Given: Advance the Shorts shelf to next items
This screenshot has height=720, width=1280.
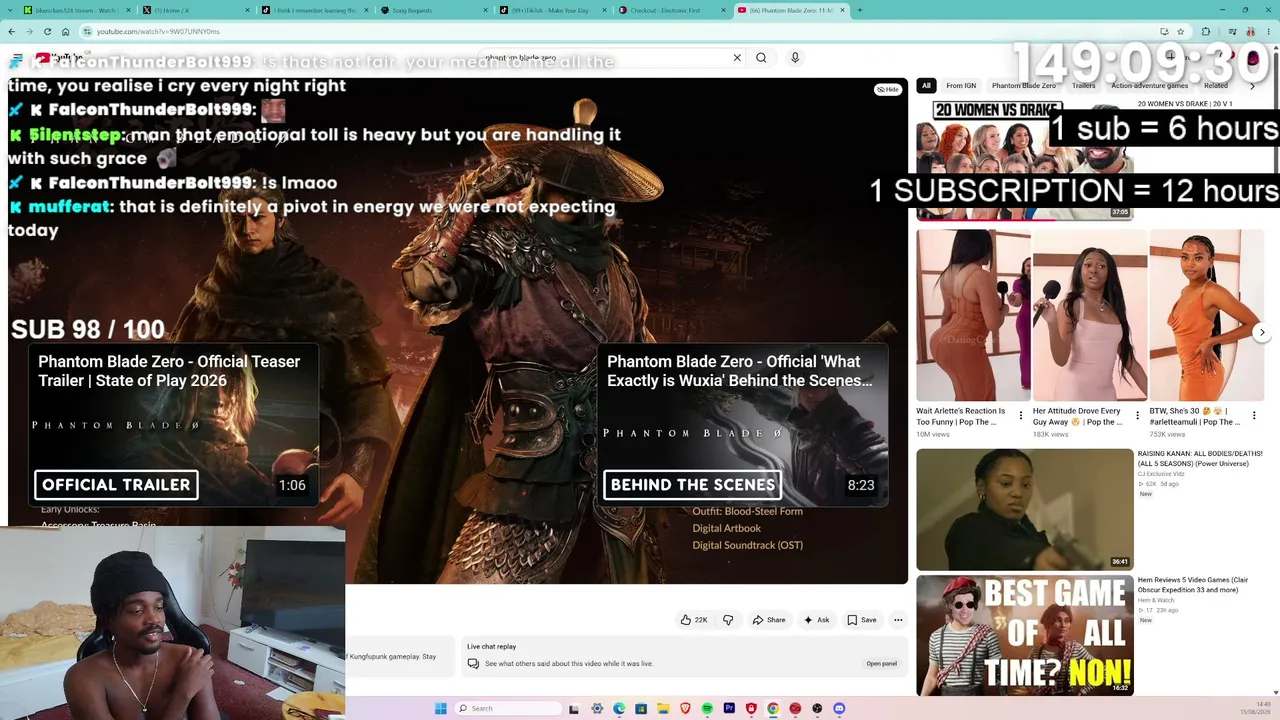Looking at the screenshot, I should point(1262,332).
